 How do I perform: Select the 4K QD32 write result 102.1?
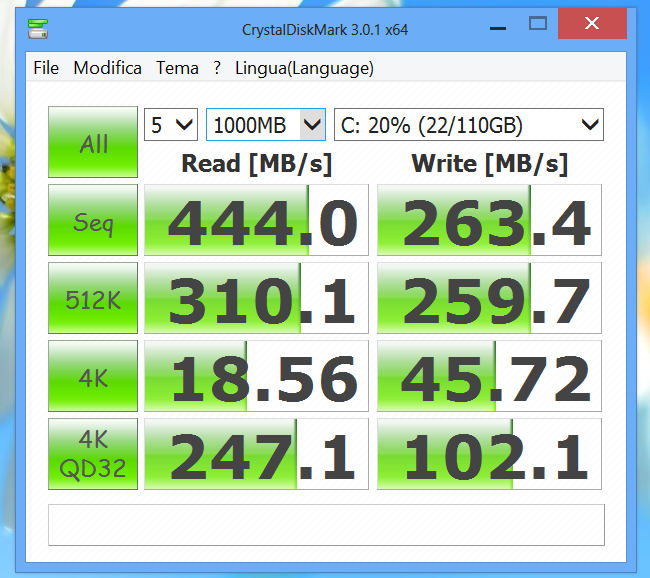[x=489, y=454]
